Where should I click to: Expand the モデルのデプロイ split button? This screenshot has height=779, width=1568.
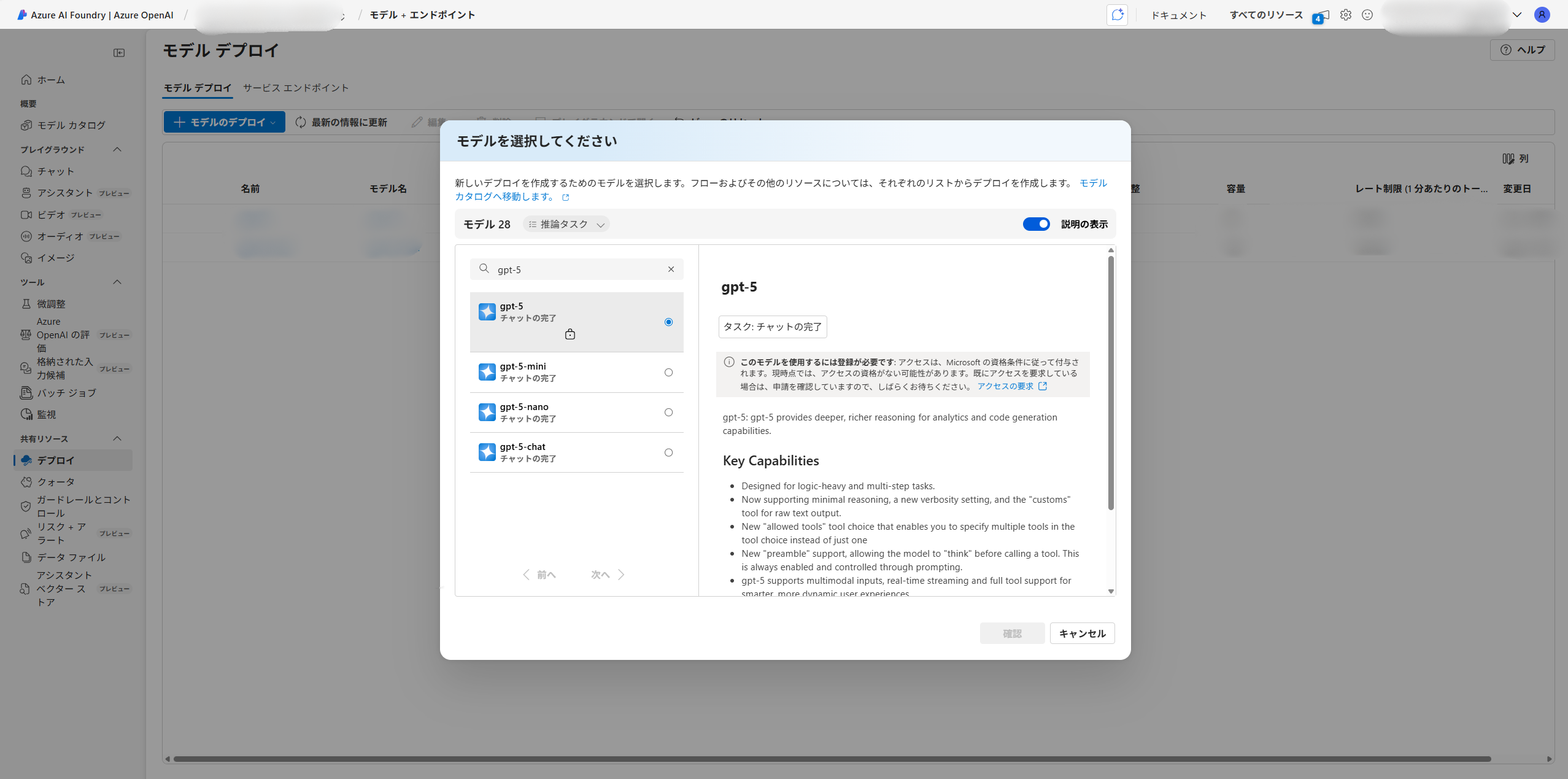point(274,123)
